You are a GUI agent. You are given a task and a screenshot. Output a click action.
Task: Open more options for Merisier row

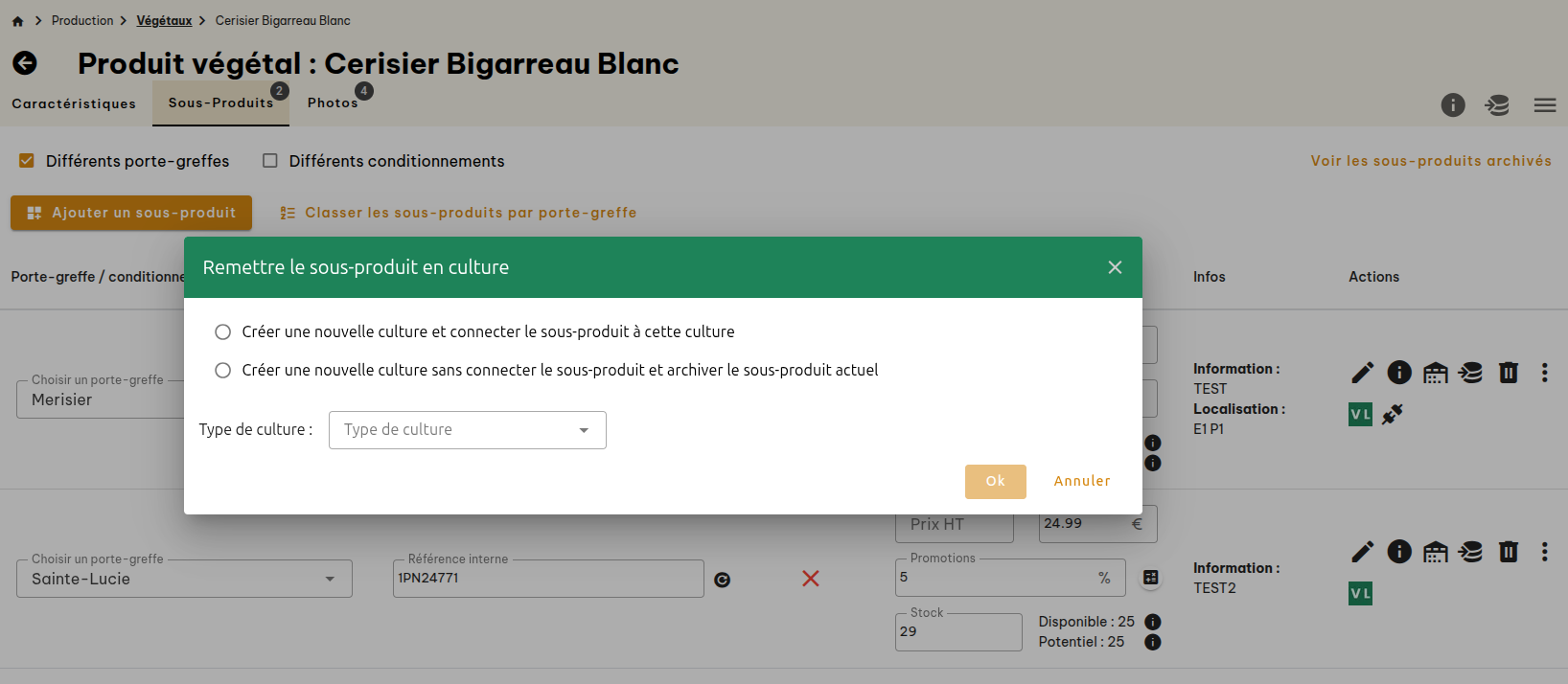tap(1544, 372)
